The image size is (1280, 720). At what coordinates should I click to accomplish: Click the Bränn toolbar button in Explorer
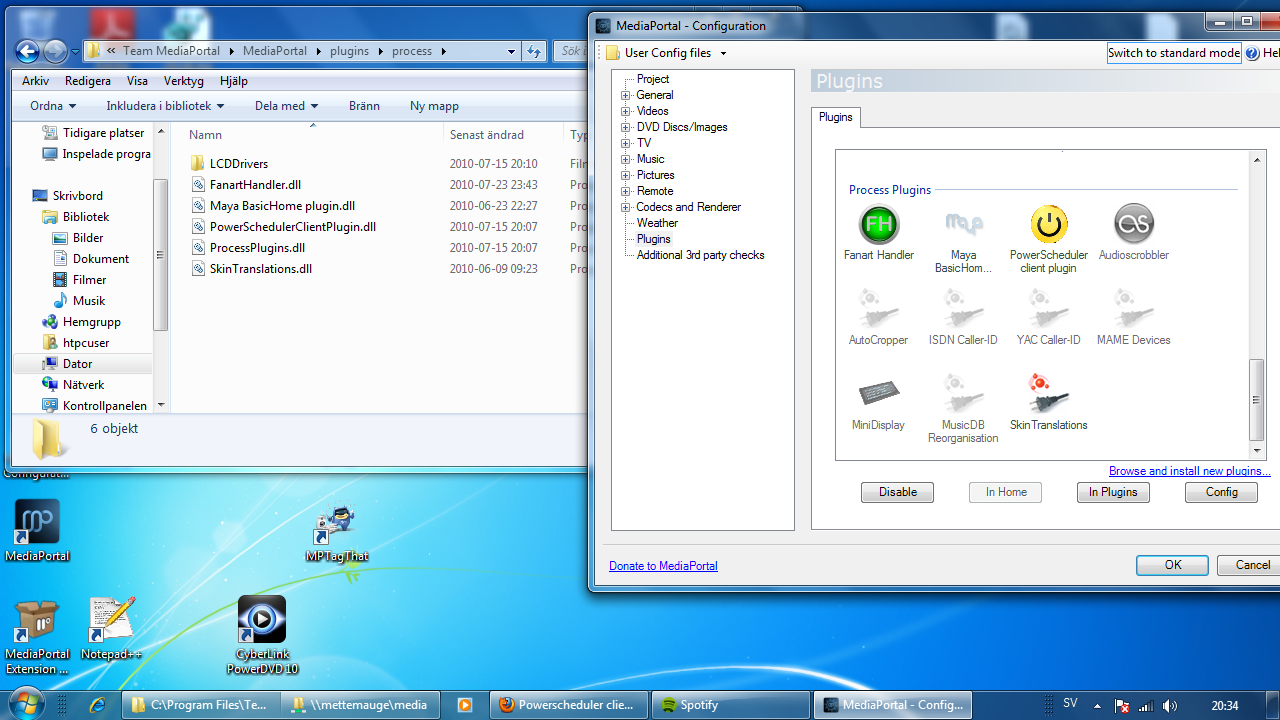tap(364, 105)
